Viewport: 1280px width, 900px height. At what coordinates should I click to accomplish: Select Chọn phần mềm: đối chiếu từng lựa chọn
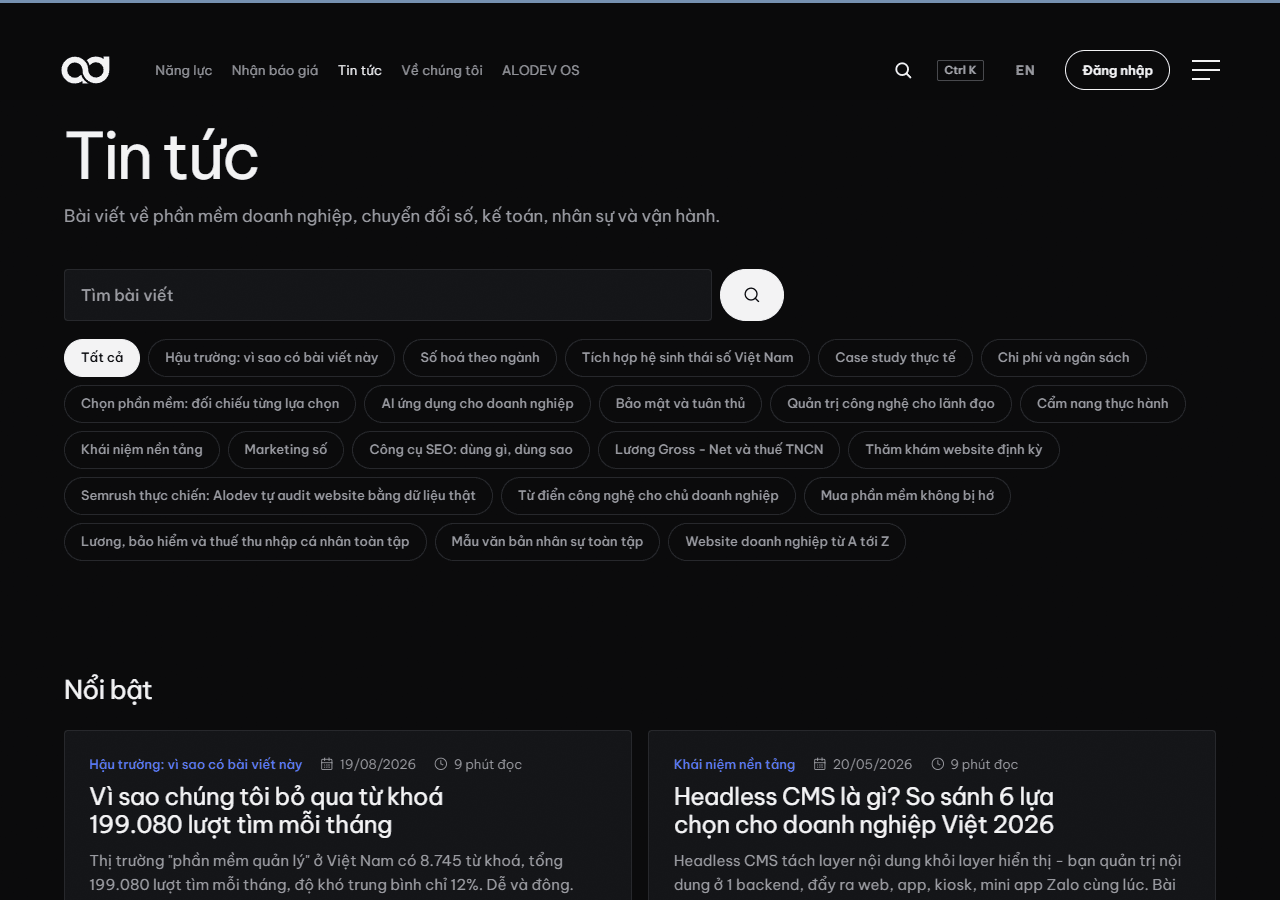click(210, 404)
